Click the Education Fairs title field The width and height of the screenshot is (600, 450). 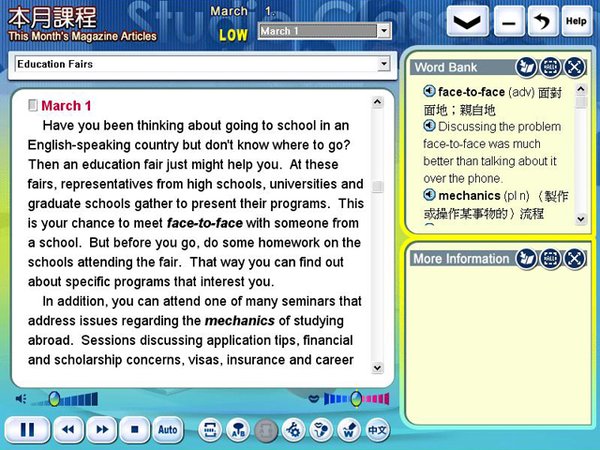pos(202,64)
